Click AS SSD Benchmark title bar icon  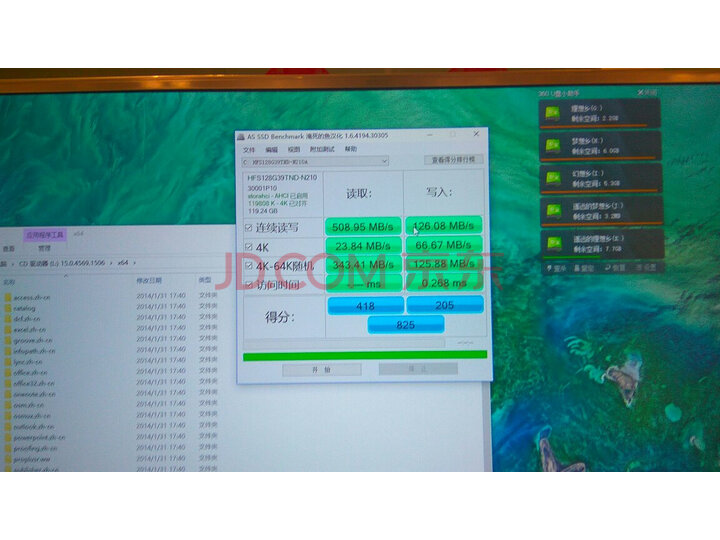(241, 137)
